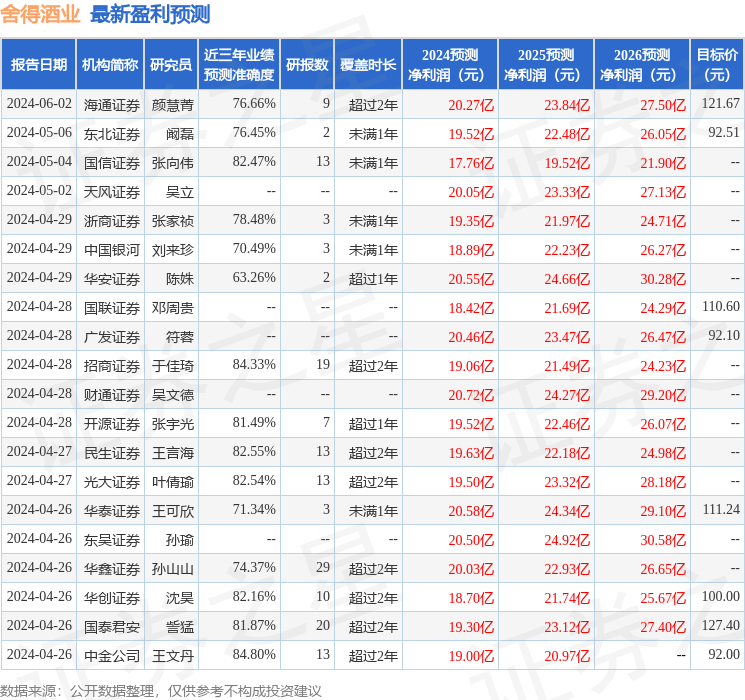Select analyst 张向伟 in the table
The image size is (745, 700).
pyautogui.click(x=172, y=162)
